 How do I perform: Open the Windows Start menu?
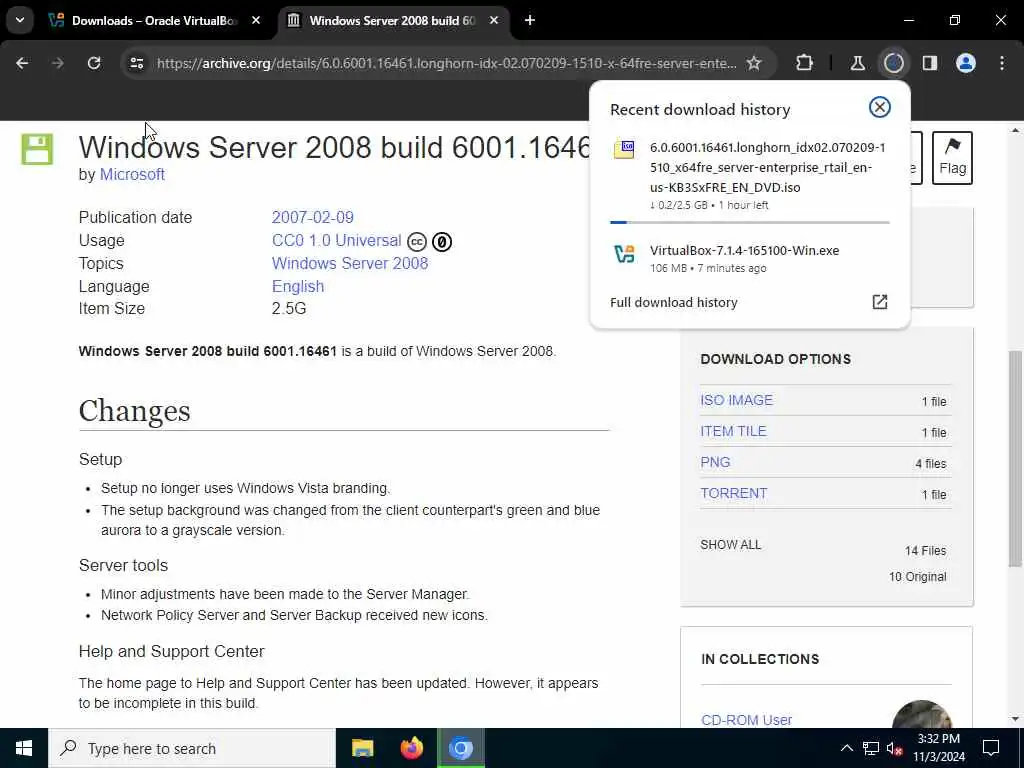pyautogui.click(x=24, y=748)
